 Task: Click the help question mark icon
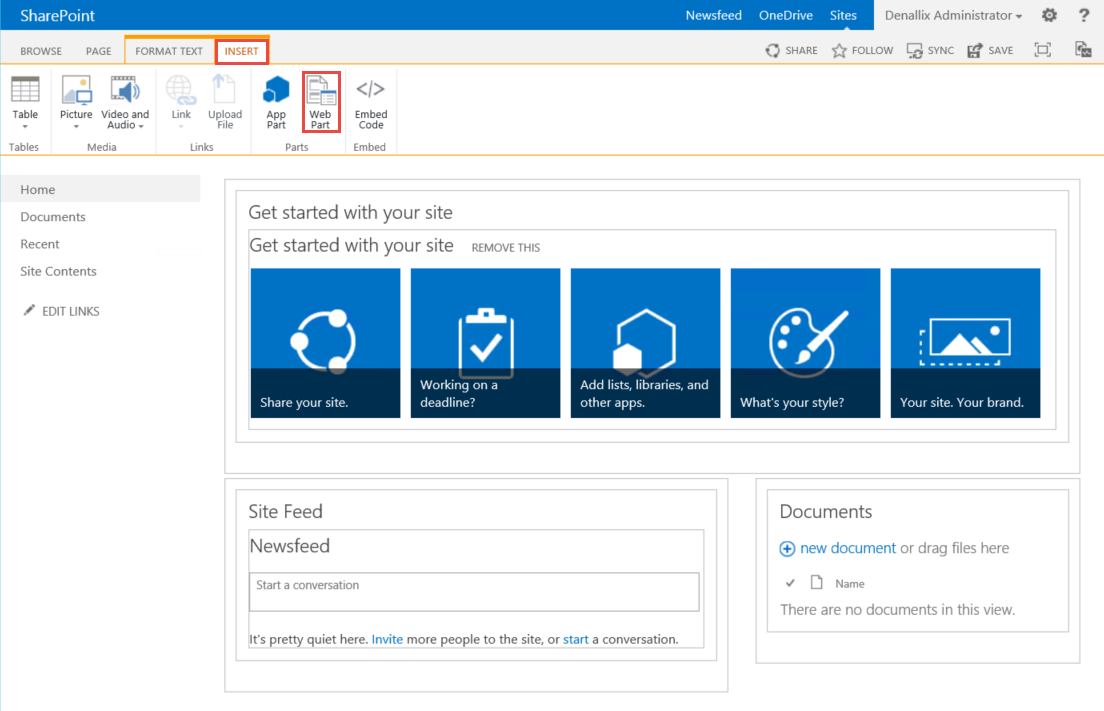click(1084, 15)
